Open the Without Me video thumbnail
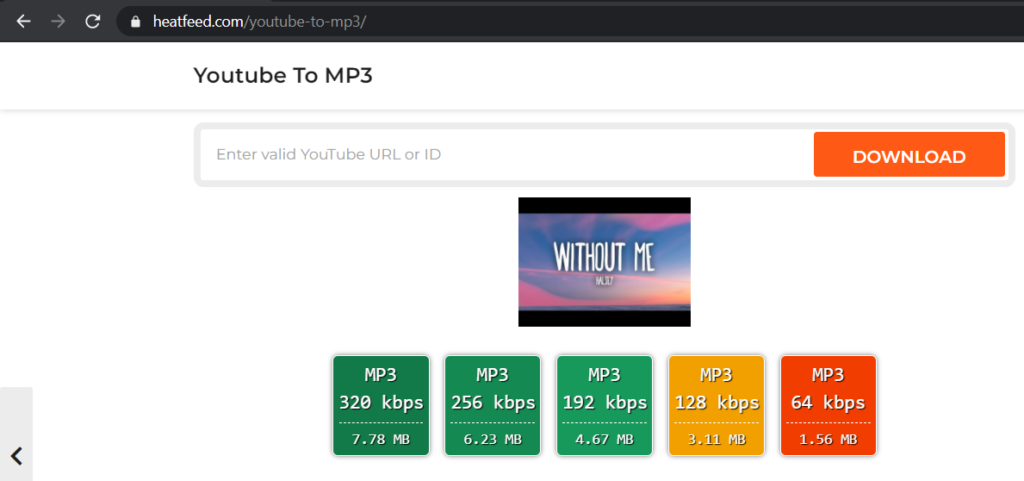Viewport: 1024px width, 481px height. [604, 262]
